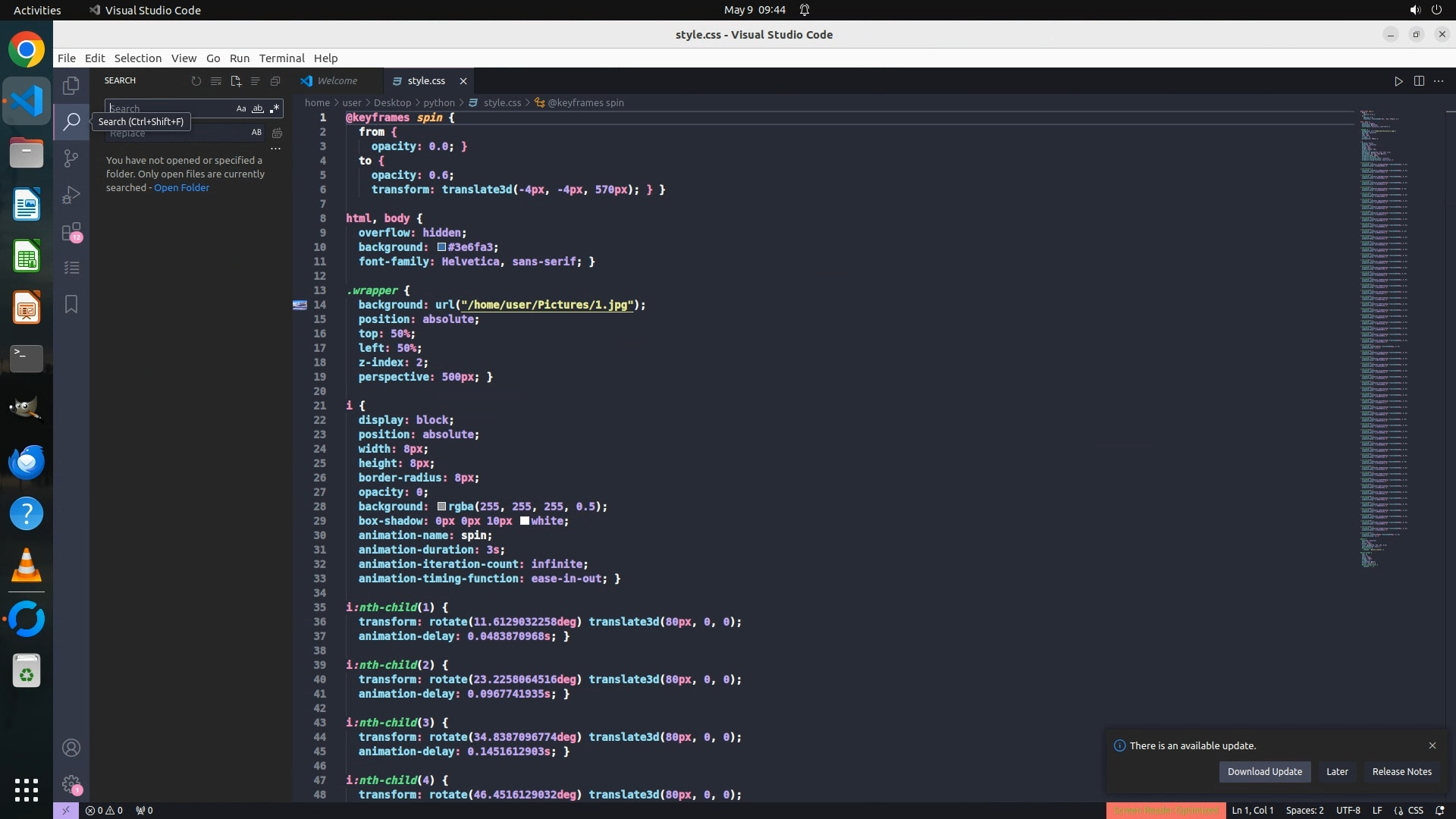Click Open New Search Editor icon

pyautogui.click(x=236, y=81)
